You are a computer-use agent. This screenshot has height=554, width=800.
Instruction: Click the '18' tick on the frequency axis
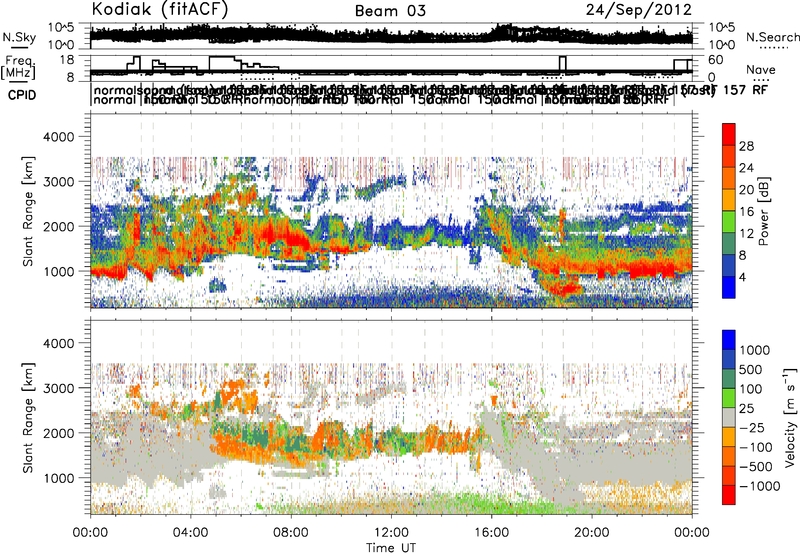point(68,60)
